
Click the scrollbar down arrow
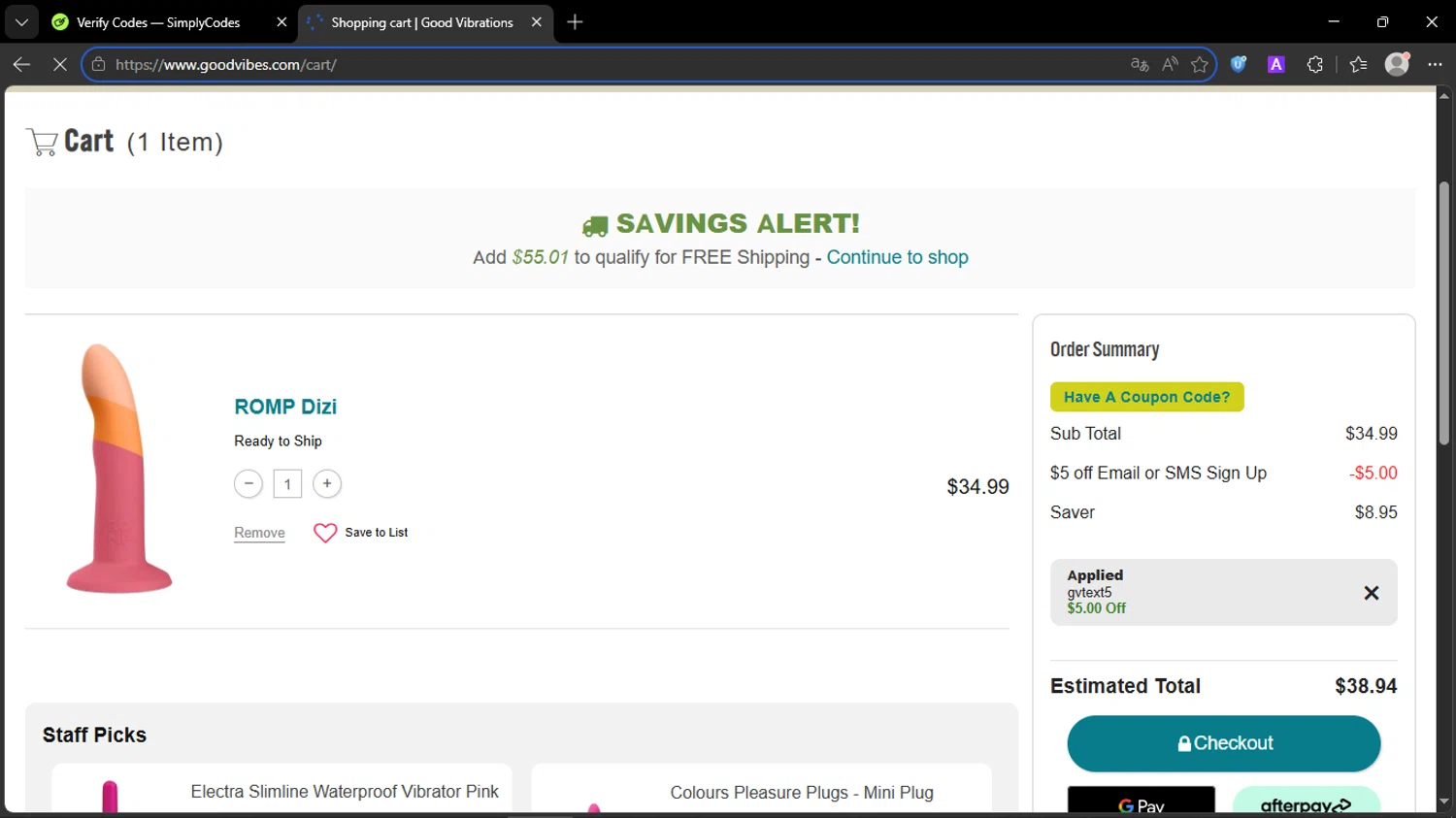pos(1444,802)
